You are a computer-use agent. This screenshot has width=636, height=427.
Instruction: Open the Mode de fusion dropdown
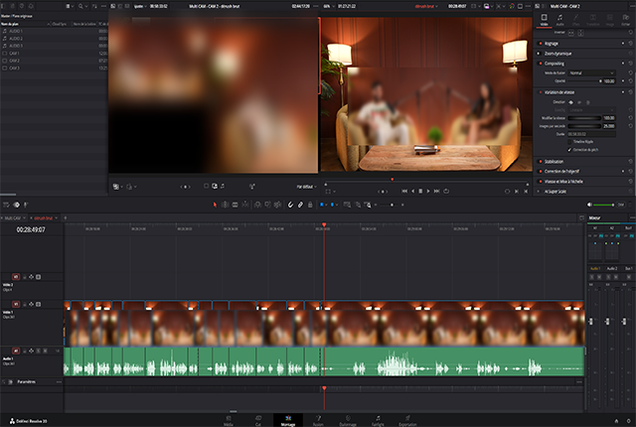click(x=591, y=73)
